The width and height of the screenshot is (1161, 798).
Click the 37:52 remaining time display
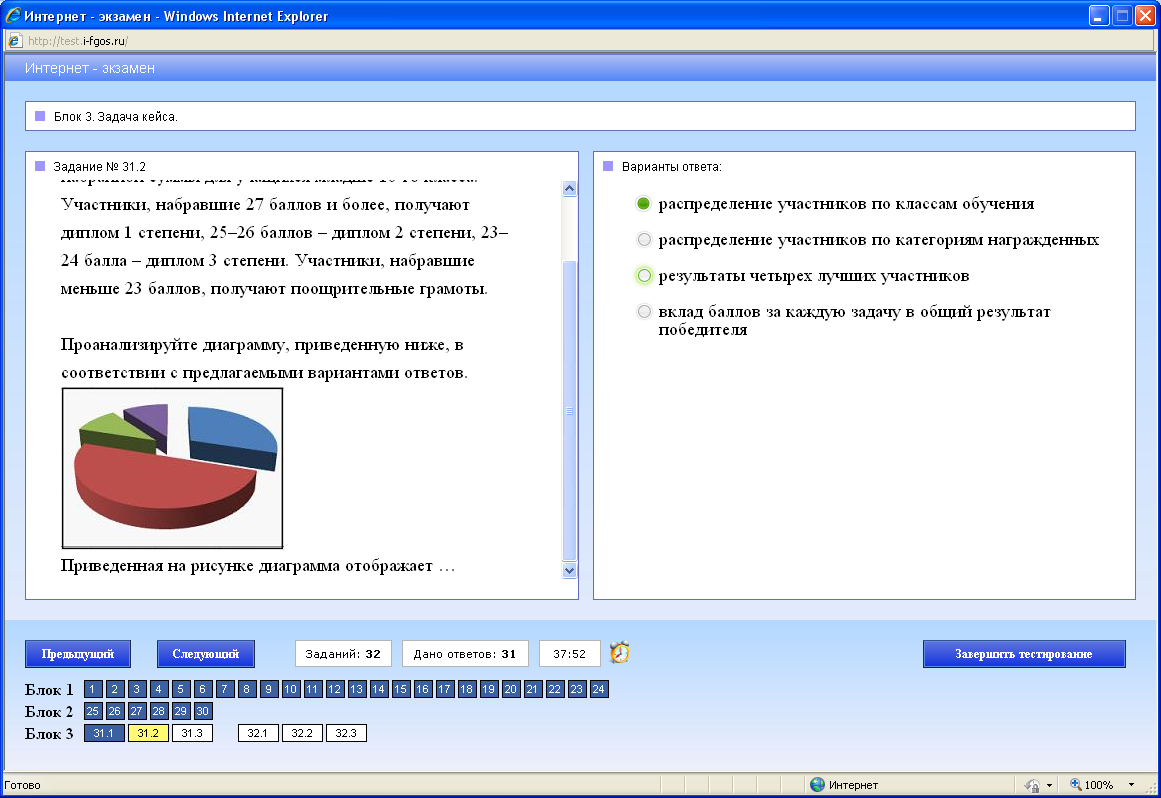tap(569, 654)
